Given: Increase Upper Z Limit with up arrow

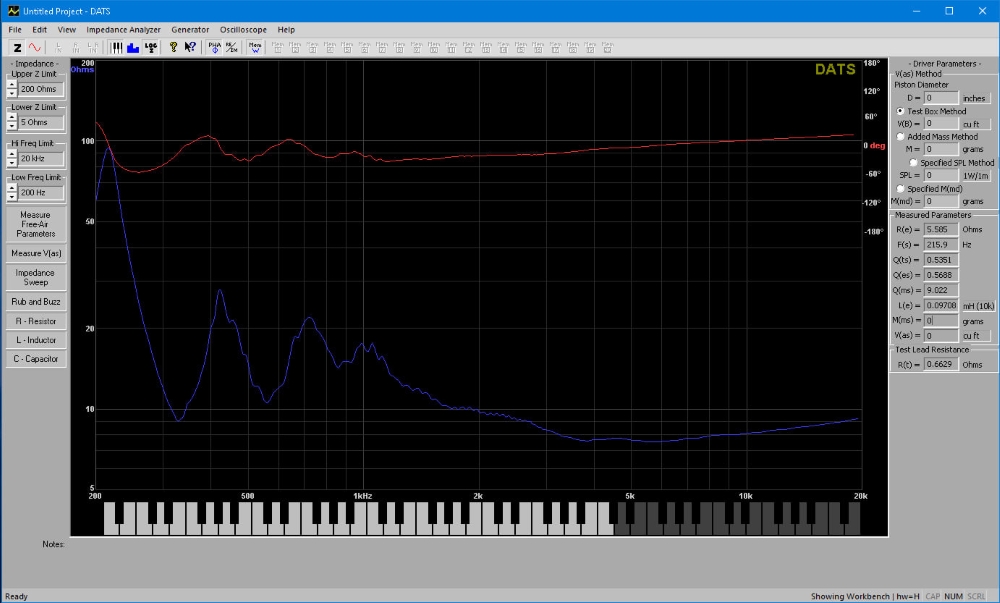Looking at the screenshot, I should [11, 85].
